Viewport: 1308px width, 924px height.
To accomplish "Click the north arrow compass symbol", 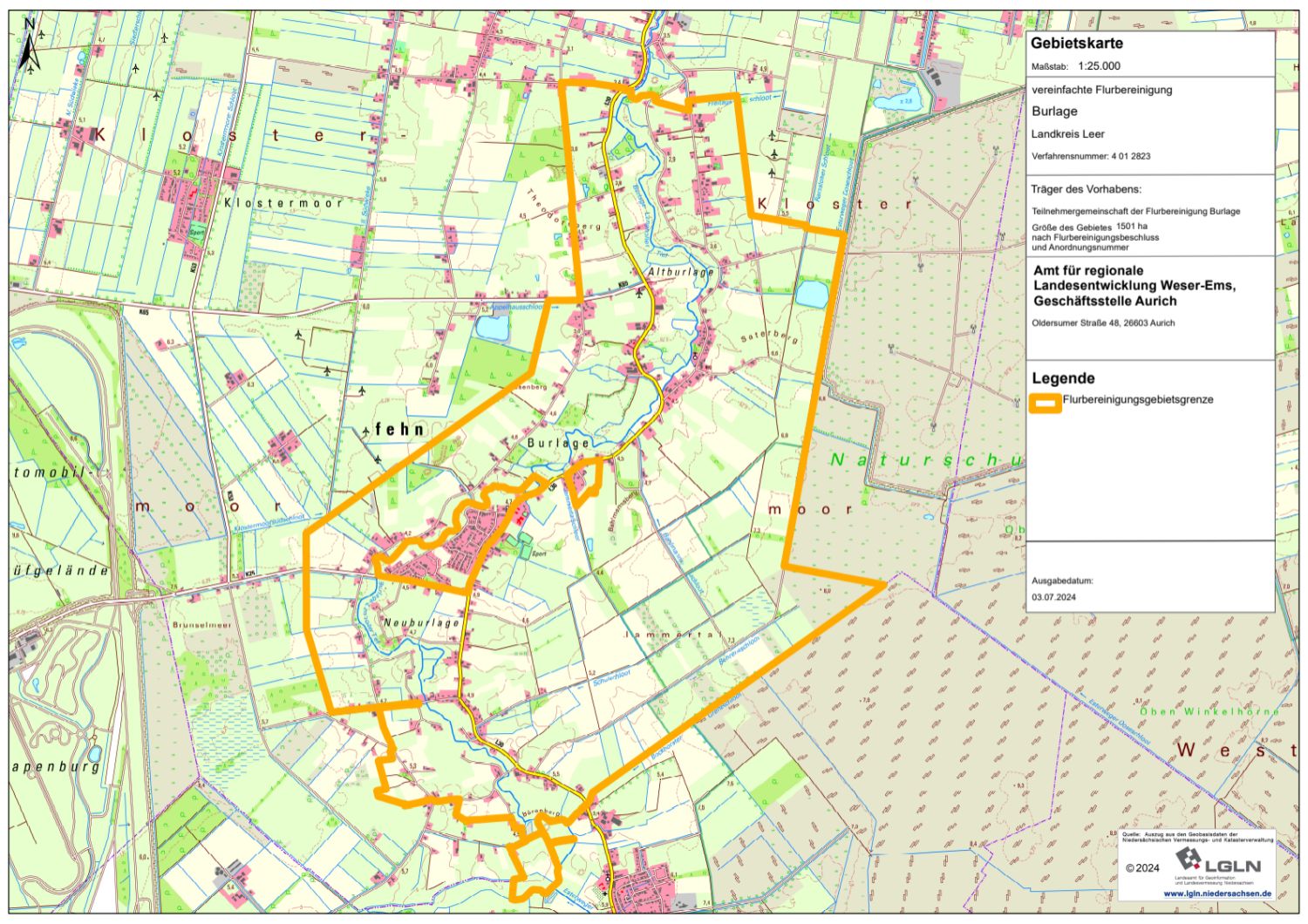I will 29,48.
